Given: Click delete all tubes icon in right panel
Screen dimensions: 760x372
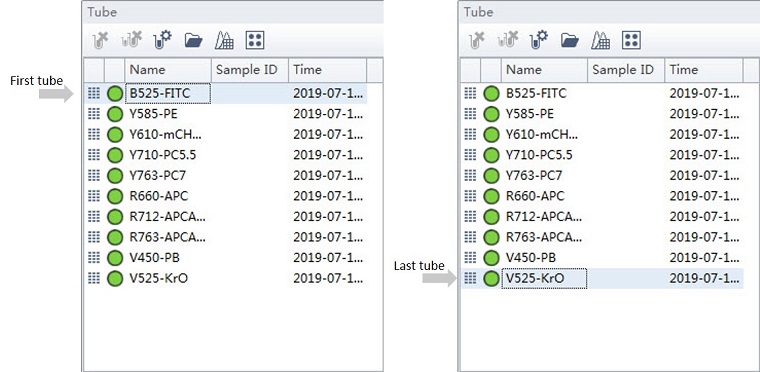Looking at the screenshot, I should click(x=508, y=40).
